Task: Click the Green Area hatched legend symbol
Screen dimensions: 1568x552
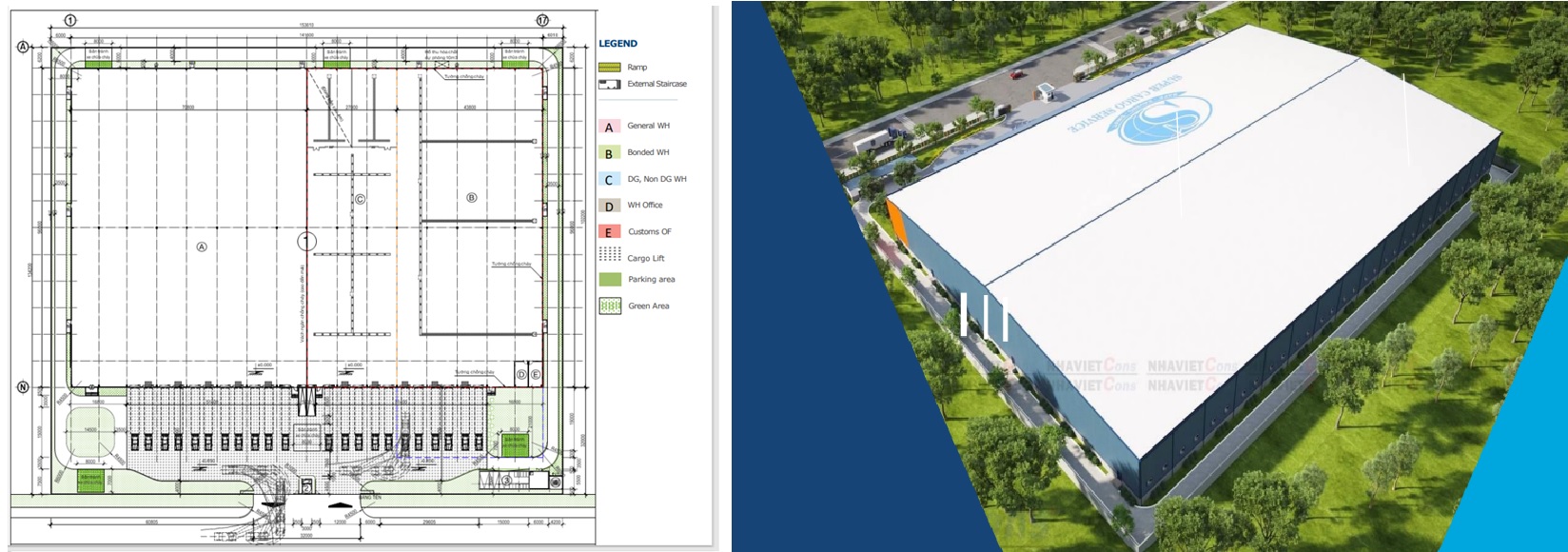Action: pos(610,306)
